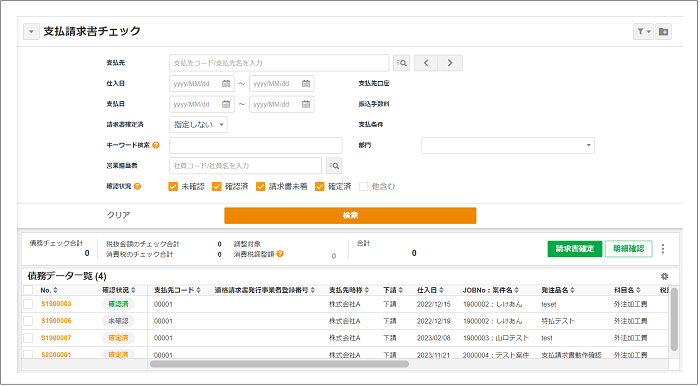Click the orange 検索 search button
Screen dimensions: 700x386
point(350,216)
